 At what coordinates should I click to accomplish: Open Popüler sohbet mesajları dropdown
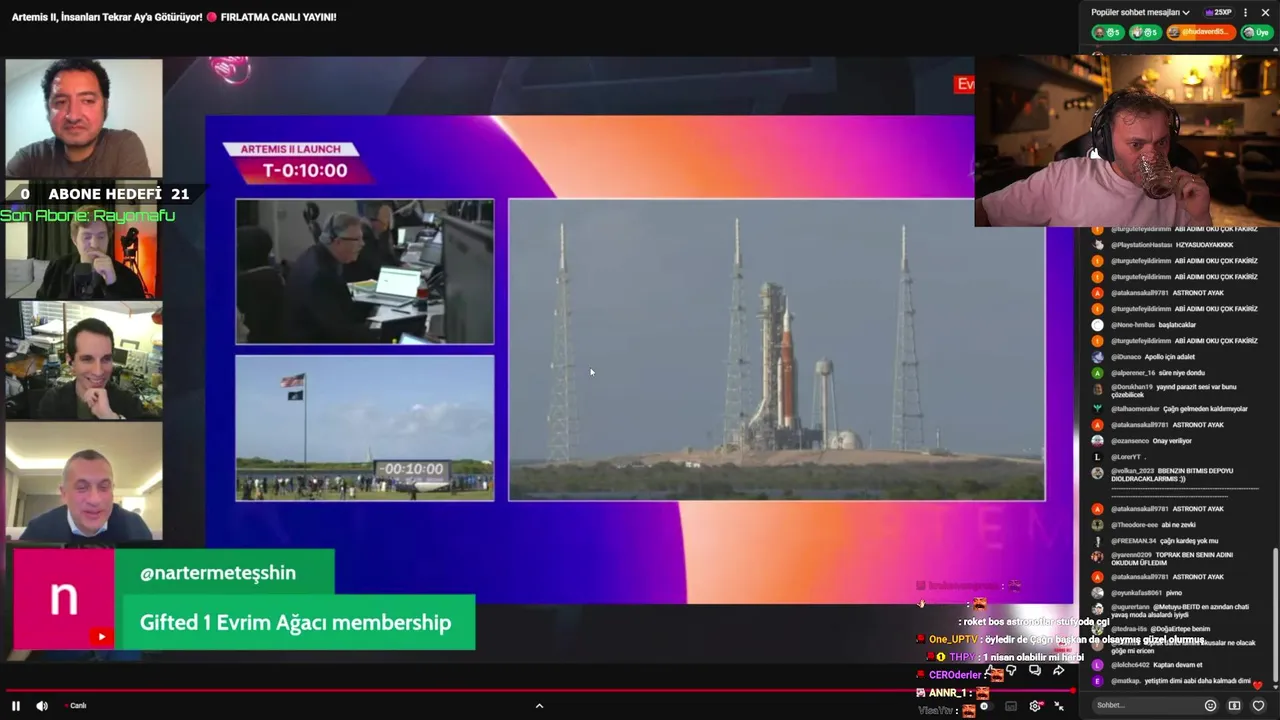pos(1140,13)
